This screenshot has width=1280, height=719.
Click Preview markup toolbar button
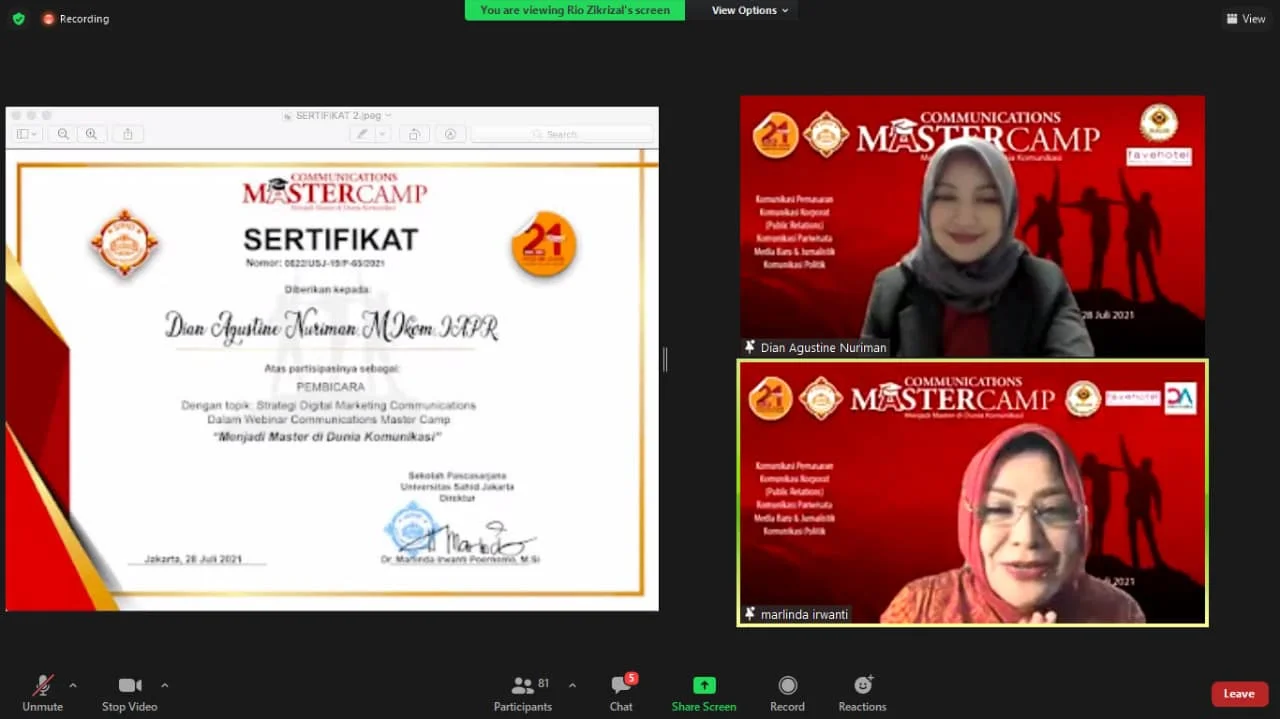pos(450,134)
